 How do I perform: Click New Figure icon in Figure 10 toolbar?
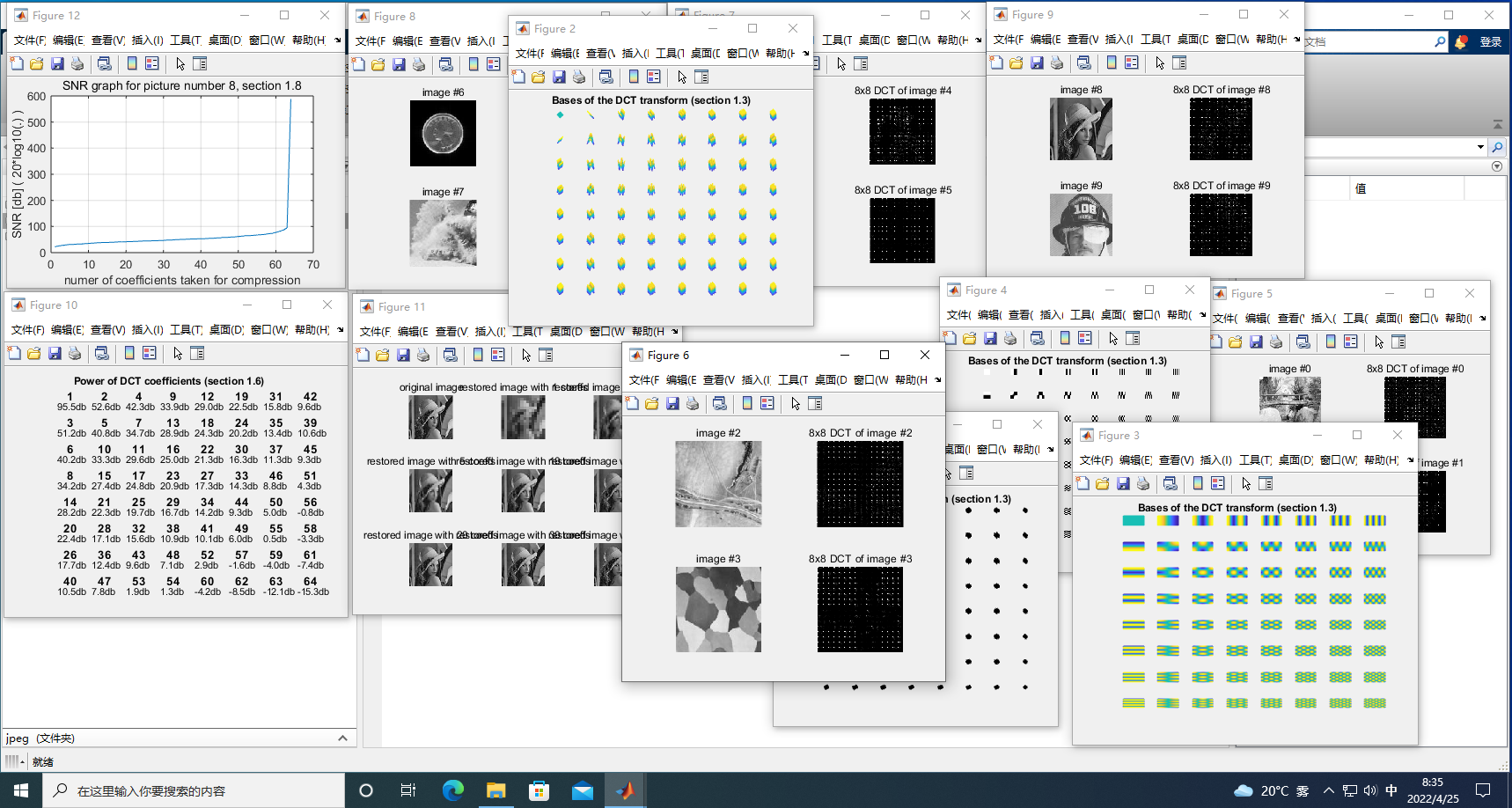[14, 353]
